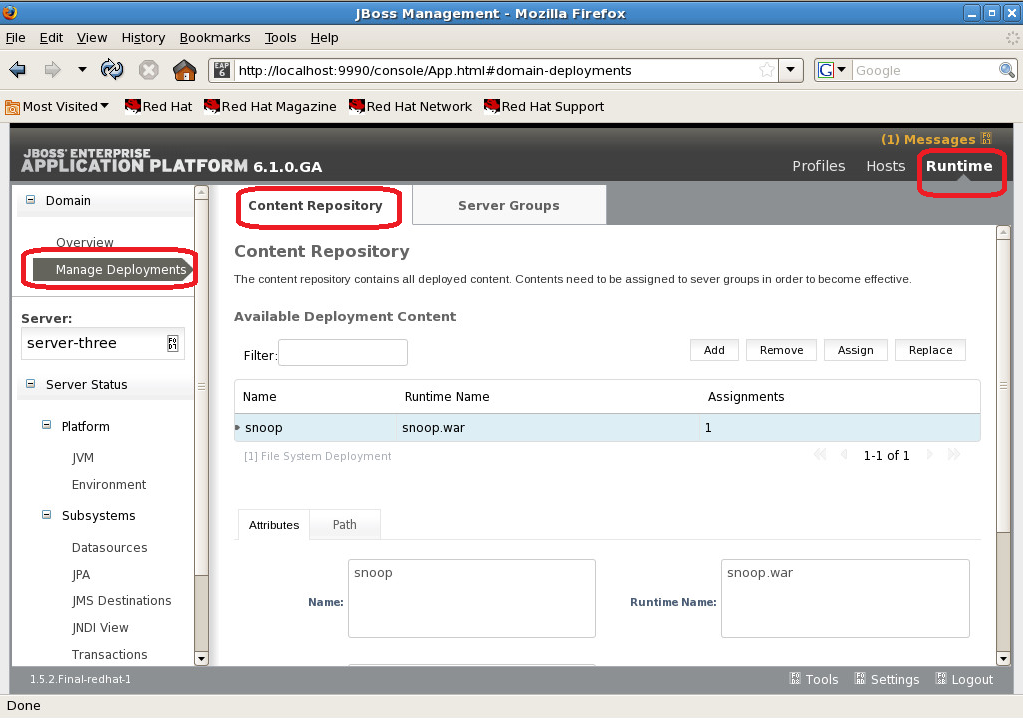The image size is (1023, 718).
Task: Open the Bookmarks menu
Action: pos(215,38)
